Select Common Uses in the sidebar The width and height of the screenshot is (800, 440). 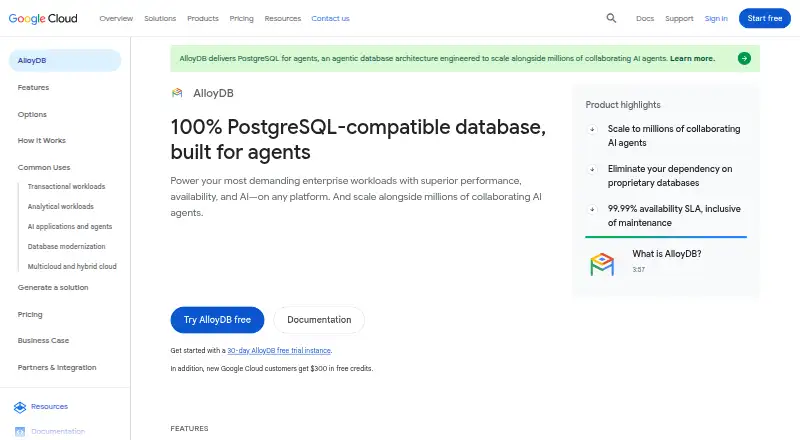click(44, 167)
